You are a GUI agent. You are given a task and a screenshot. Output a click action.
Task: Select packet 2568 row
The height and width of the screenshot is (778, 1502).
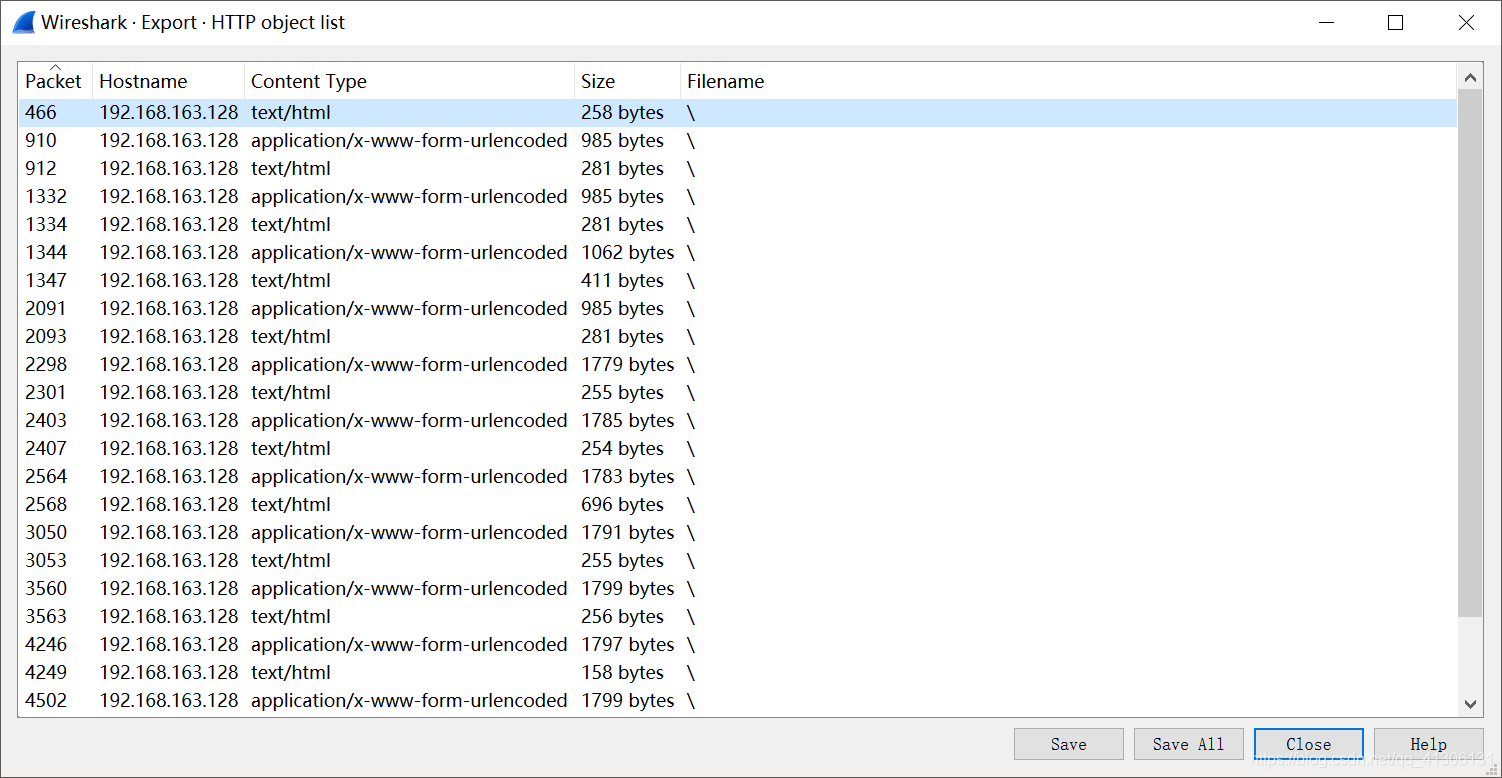pos(738,505)
